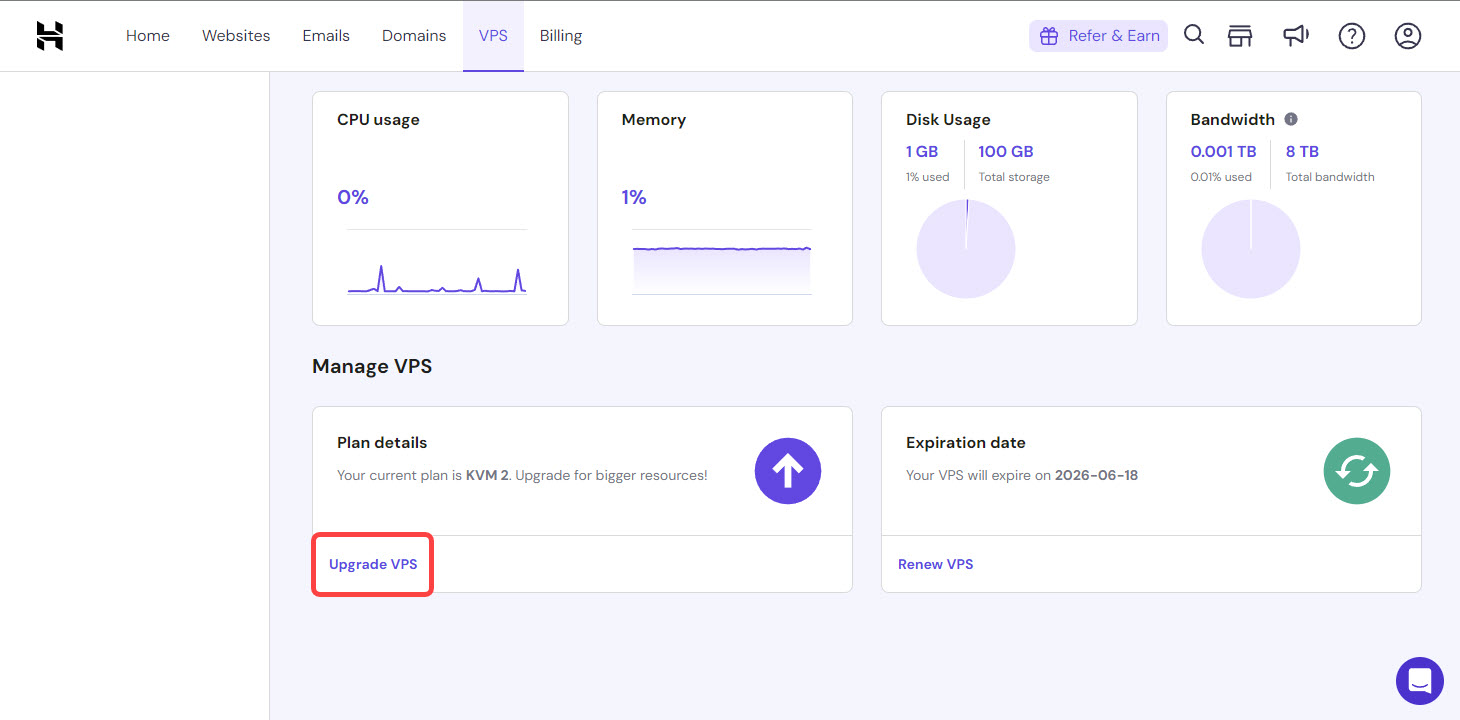Switch to the Billing tab
Screen dimensions: 1460x720
pyautogui.click(x=561, y=35)
